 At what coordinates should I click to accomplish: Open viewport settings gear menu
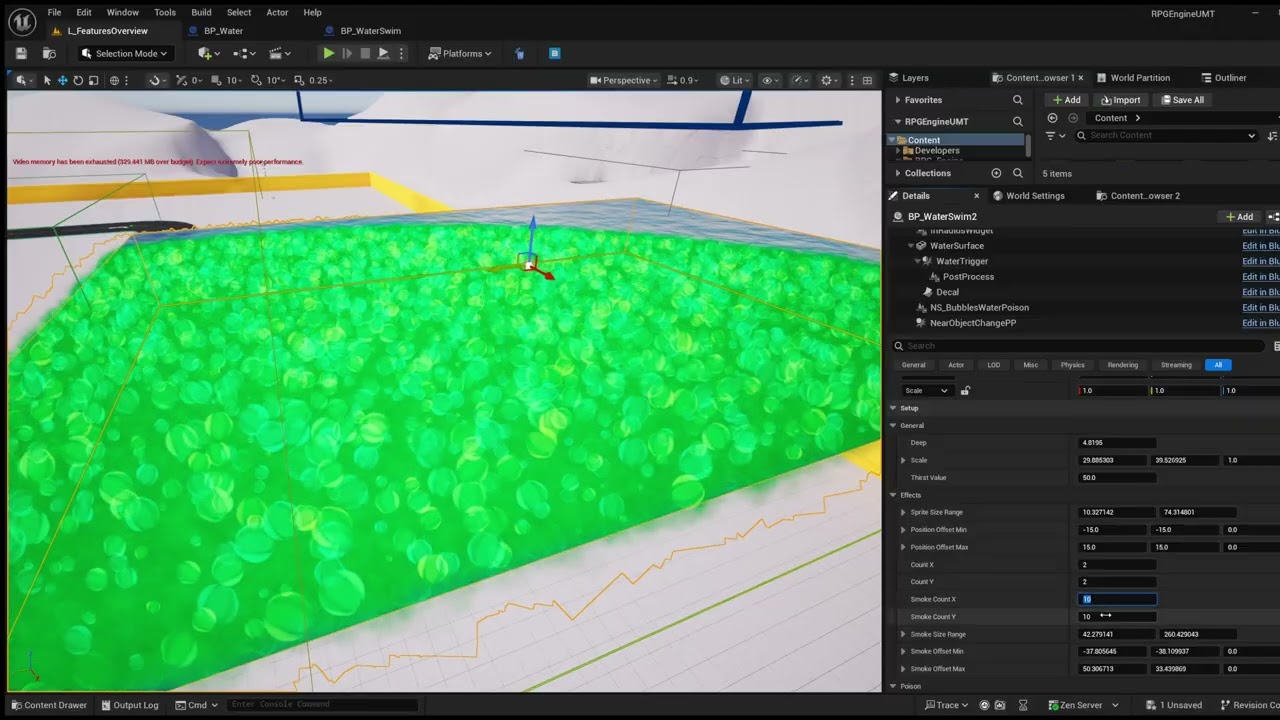tap(829, 80)
